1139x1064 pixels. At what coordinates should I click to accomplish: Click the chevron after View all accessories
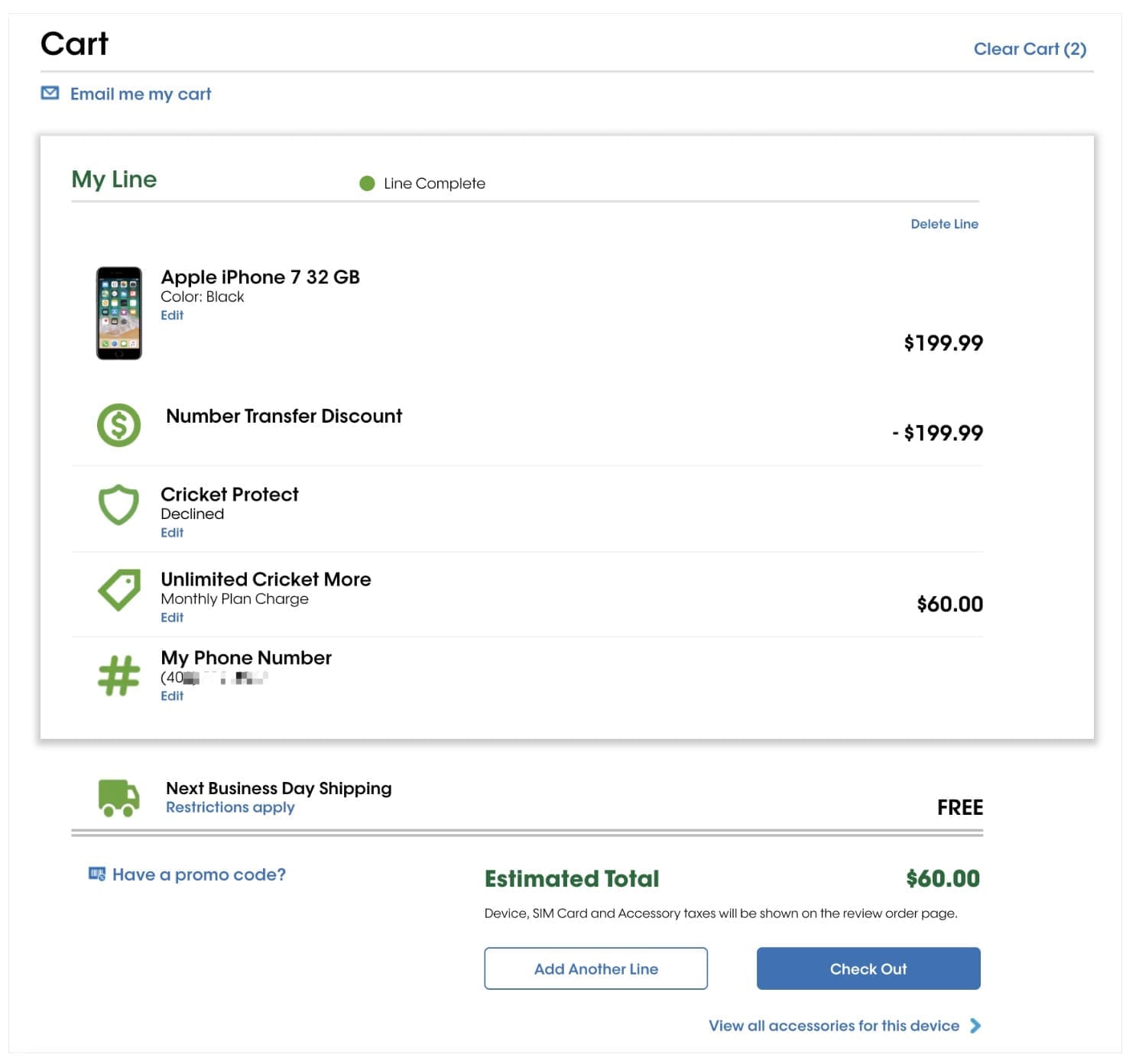pos(975,1026)
